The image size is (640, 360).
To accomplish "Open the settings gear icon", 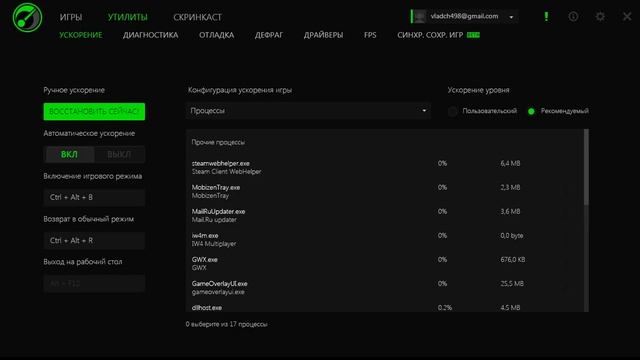I will coord(600,16).
